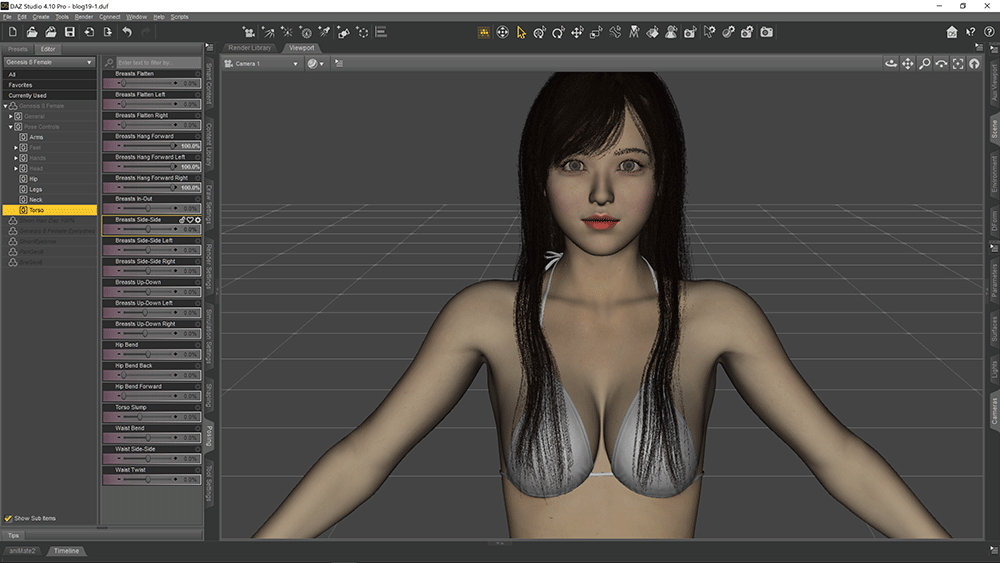Open the aniMate2 tab
The height and width of the screenshot is (563, 1000).
click(x=22, y=551)
